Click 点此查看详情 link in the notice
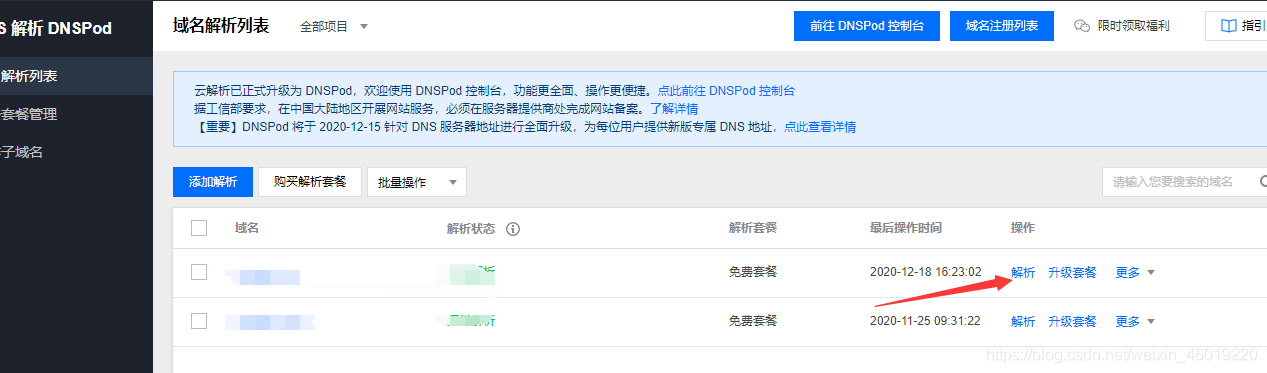Image resolution: width=1267 pixels, height=373 pixels. tap(820, 127)
